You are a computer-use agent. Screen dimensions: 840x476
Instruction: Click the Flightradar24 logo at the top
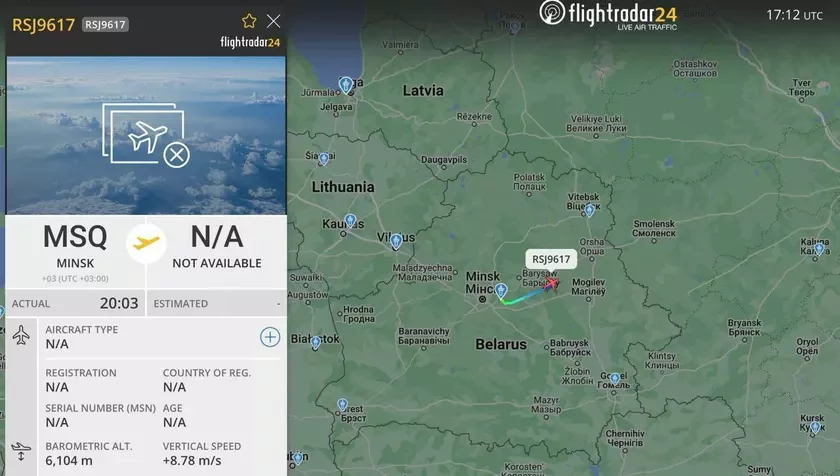click(608, 14)
